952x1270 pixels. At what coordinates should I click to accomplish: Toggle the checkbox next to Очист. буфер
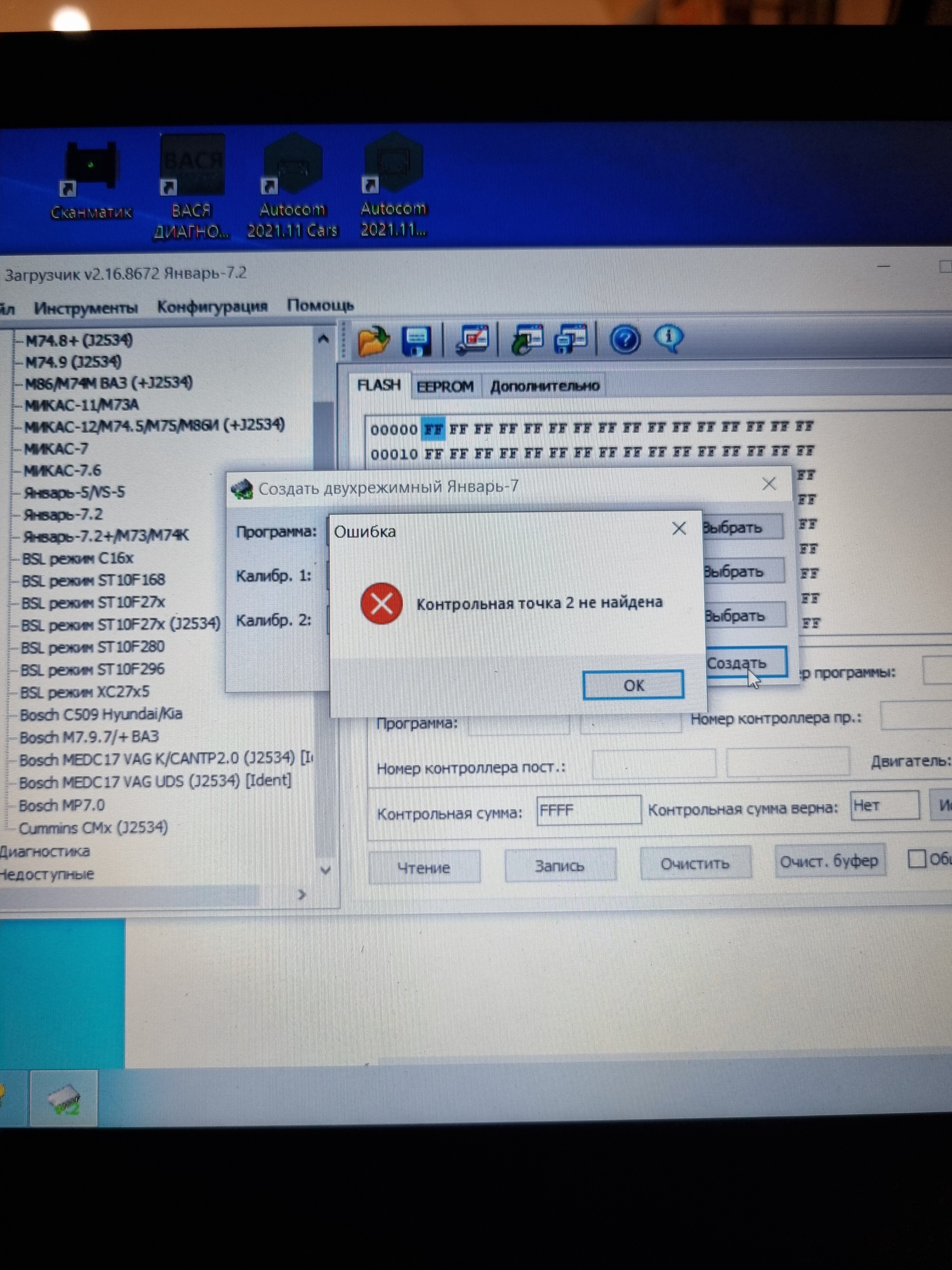coord(916,860)
